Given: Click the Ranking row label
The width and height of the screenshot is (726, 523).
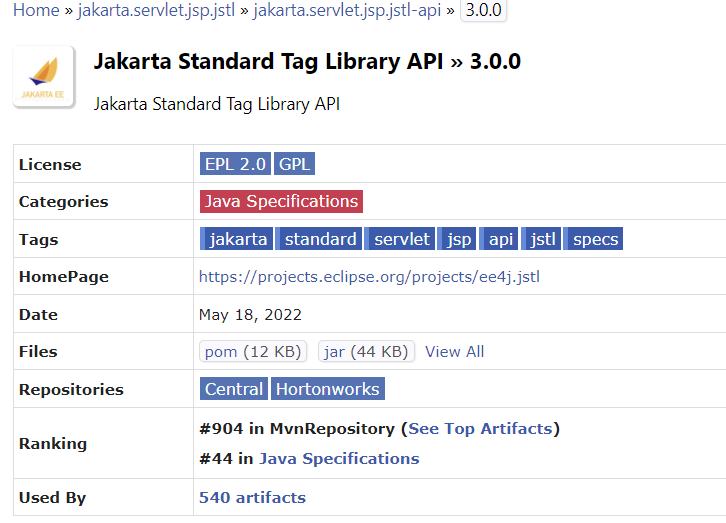Looking at the screenshot, I should point(53,444).
